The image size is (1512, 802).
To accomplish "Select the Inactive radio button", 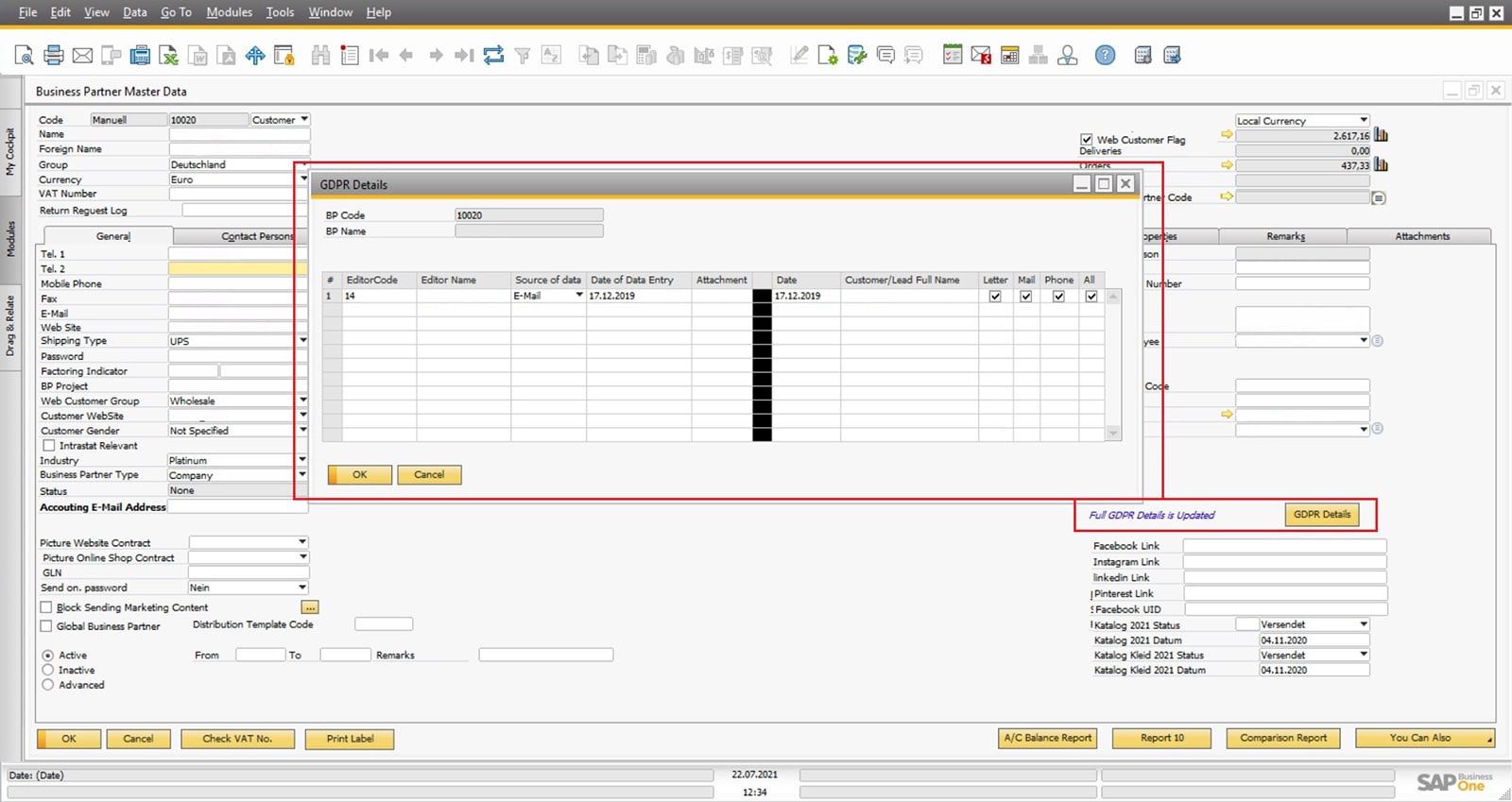I will [x=47, y=670].
